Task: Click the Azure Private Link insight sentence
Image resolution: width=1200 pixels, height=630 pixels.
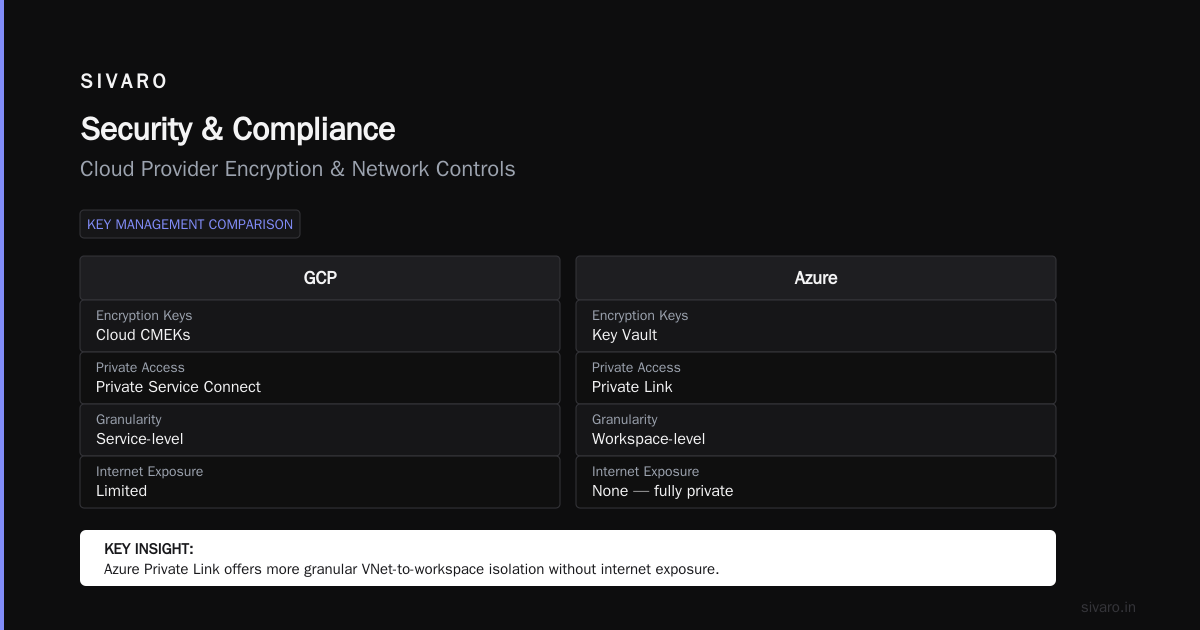Action: pos(411,569)
